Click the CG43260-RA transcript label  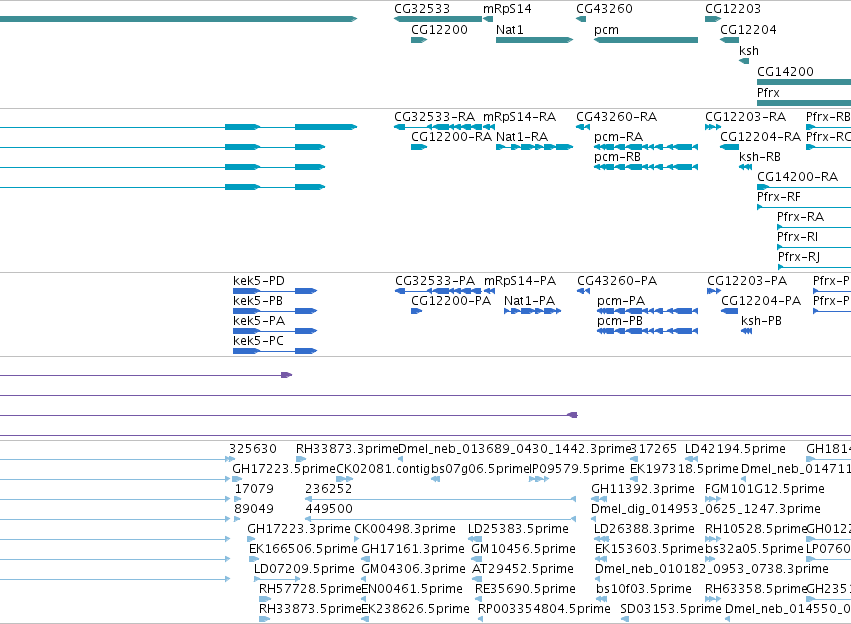(x=617, y=117)
